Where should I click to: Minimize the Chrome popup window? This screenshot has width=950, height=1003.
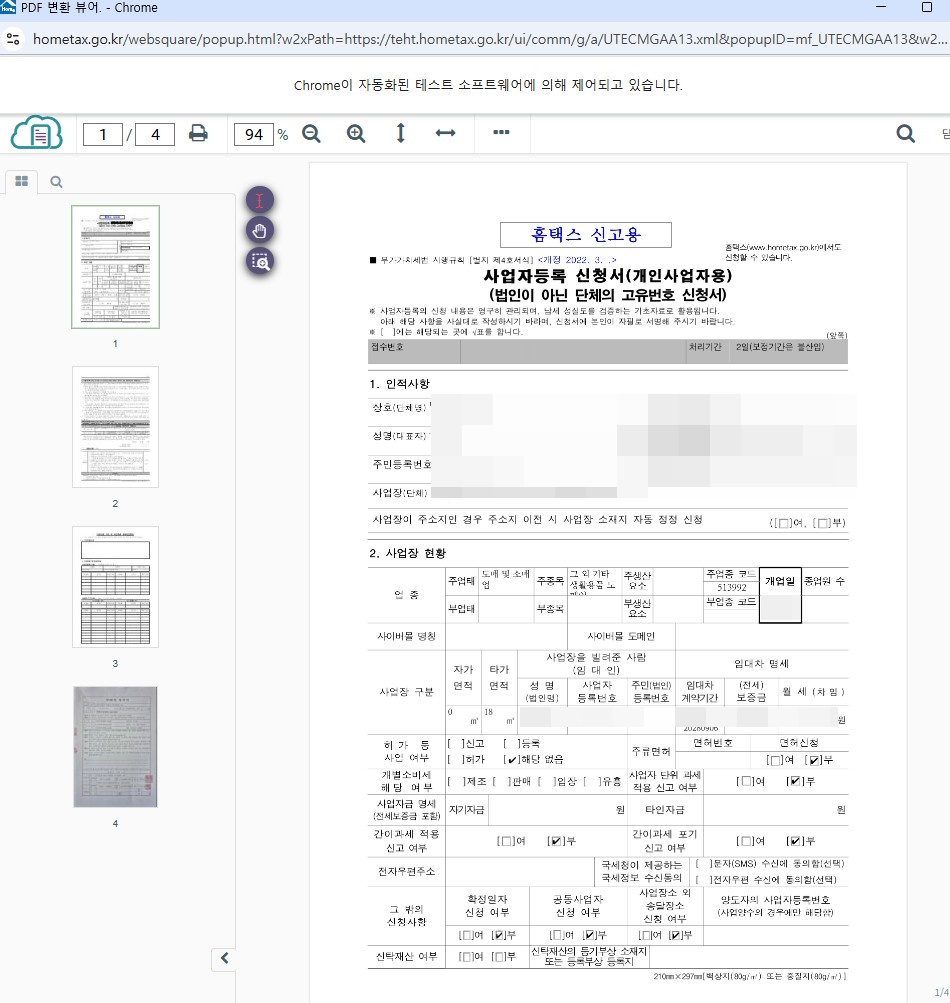881,7
